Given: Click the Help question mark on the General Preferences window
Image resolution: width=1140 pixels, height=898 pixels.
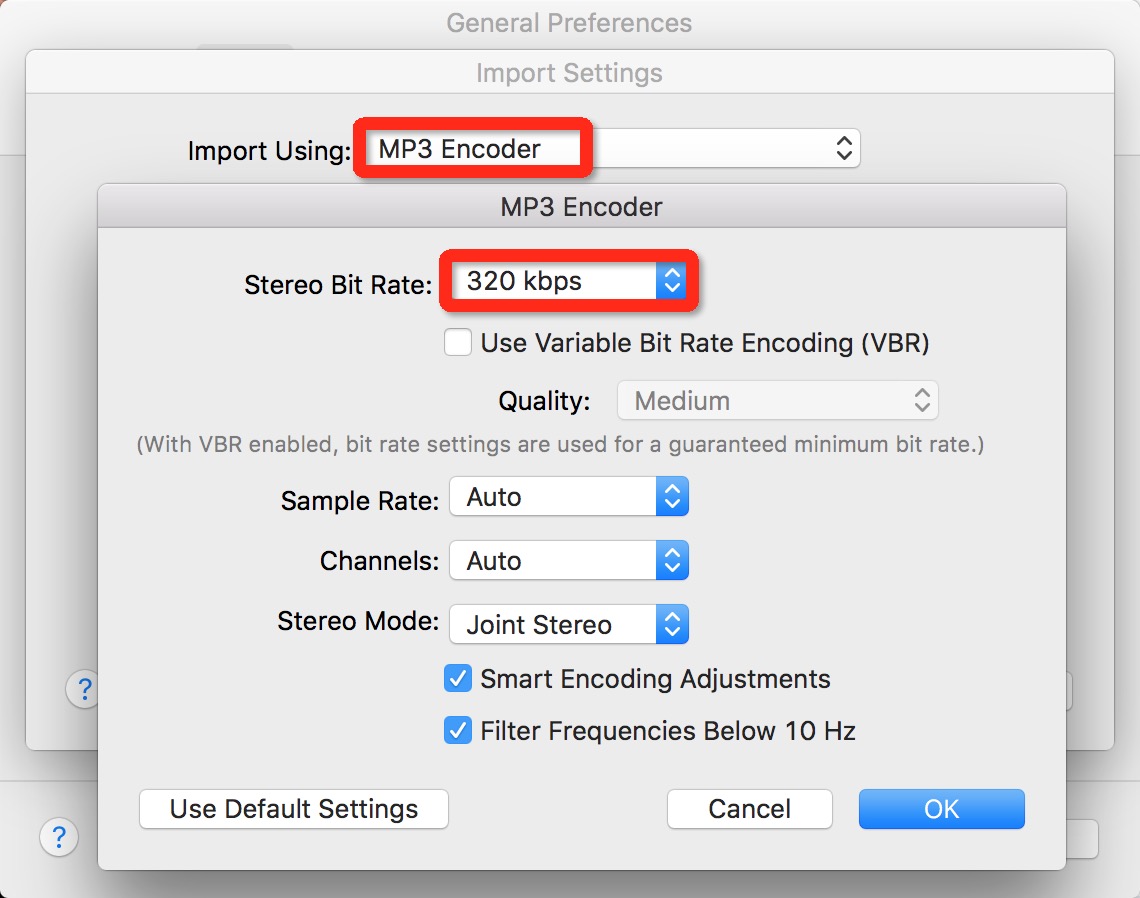Looking at the screenshot, I should coord(59,838).
